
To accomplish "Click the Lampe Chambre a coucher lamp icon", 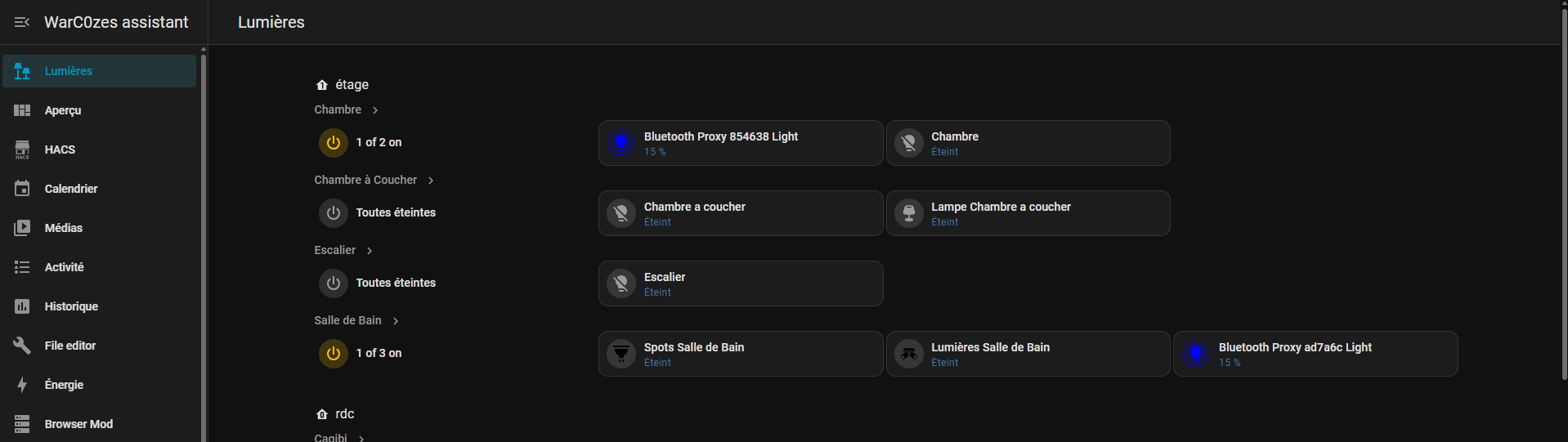I will 908,213.
